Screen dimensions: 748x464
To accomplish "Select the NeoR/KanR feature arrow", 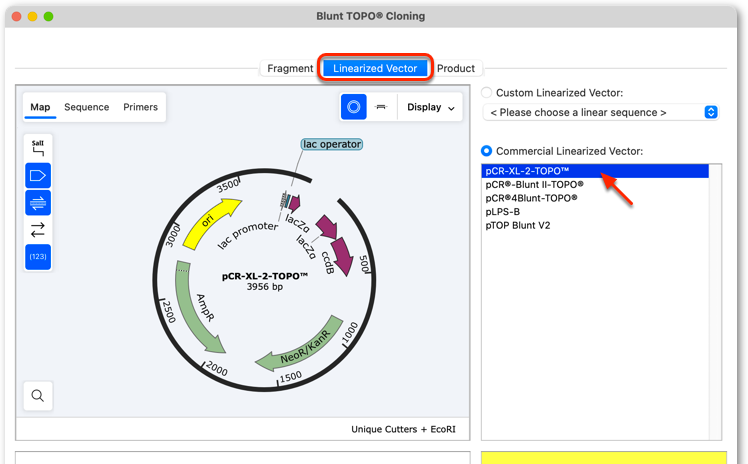I will tap(305, 348).
